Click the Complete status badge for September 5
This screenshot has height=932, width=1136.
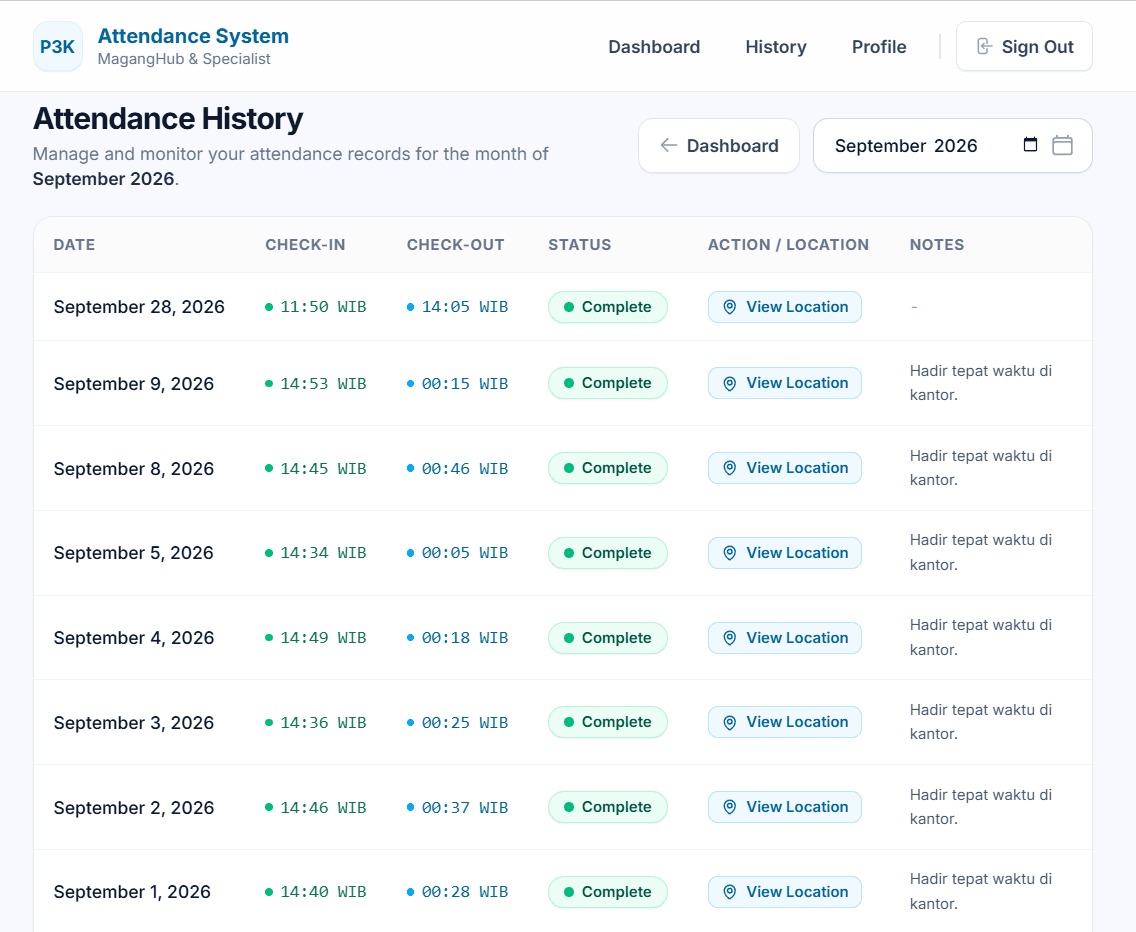click(x=608, y=553)
